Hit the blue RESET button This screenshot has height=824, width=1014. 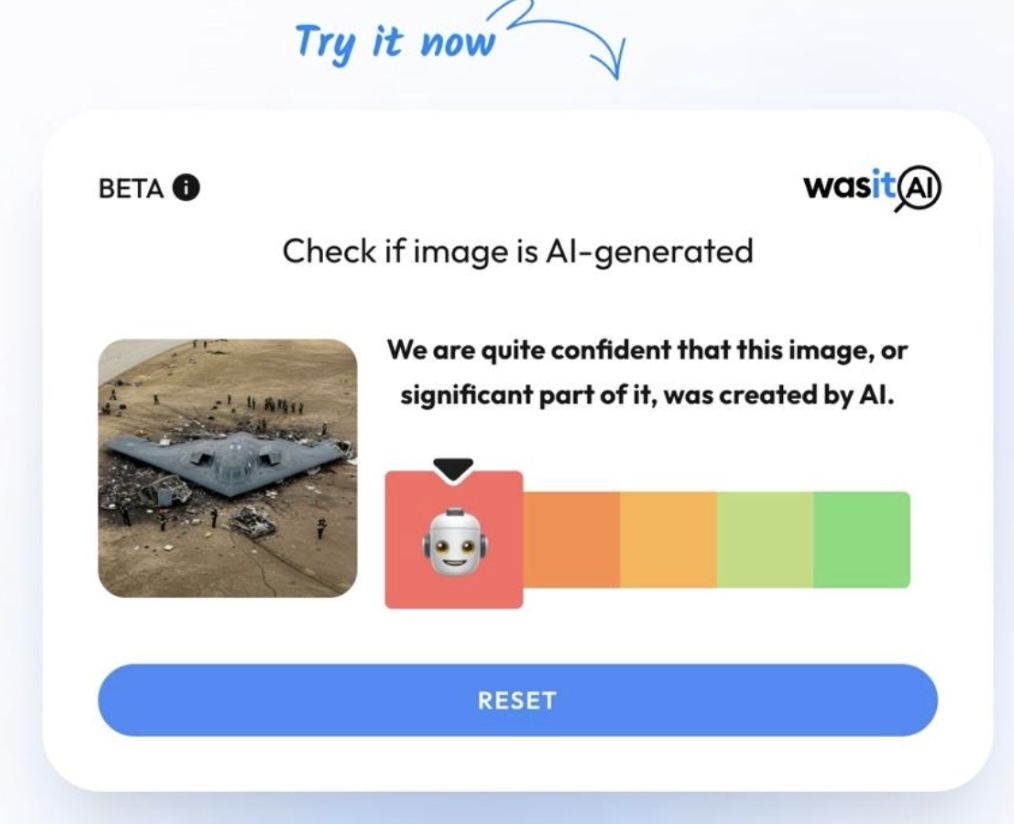tap(517, 700)
